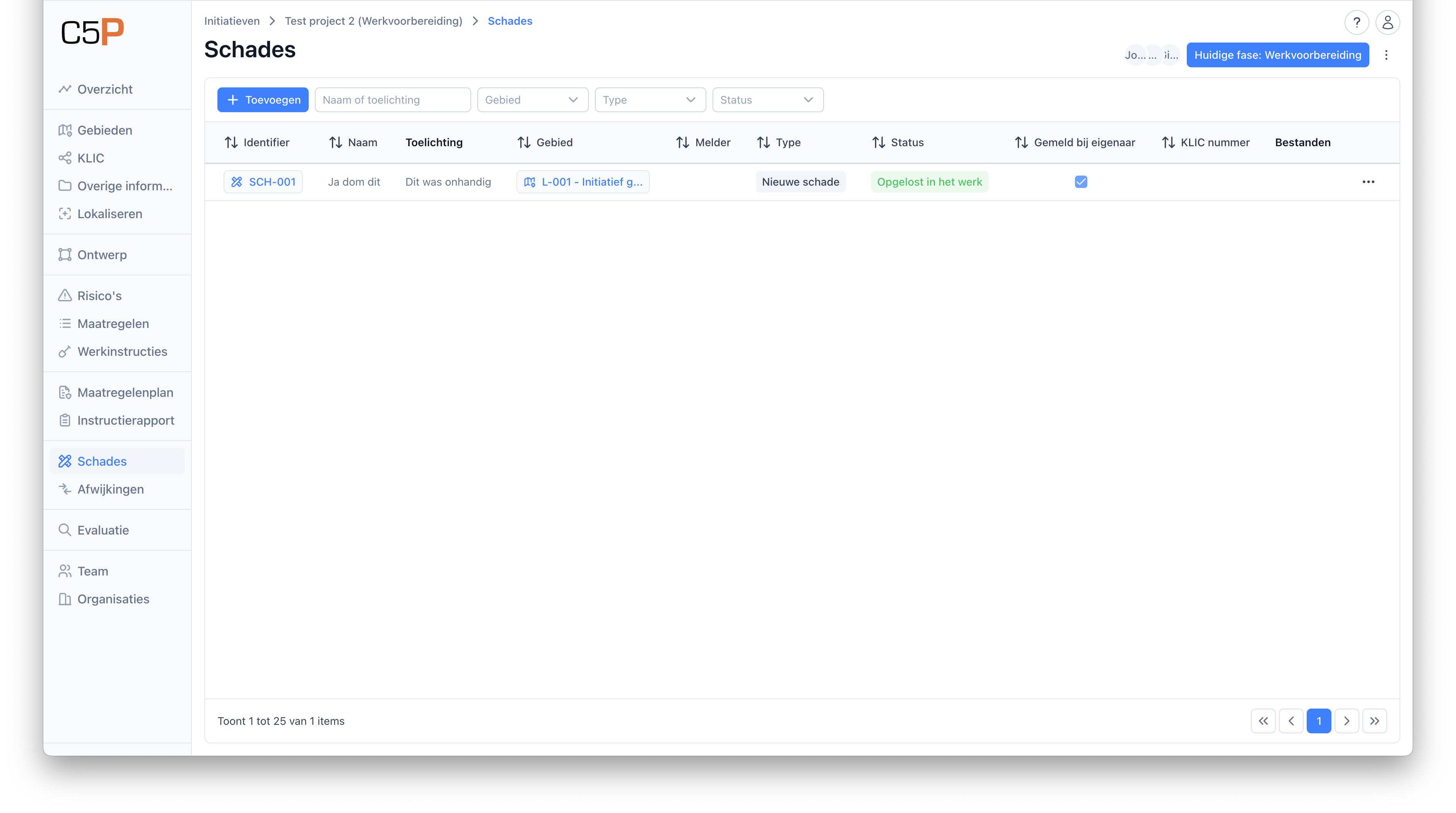The width and height of the screenshot is (1456, 813).
Task: Open the user profile icon
Action: [1387, 22]
